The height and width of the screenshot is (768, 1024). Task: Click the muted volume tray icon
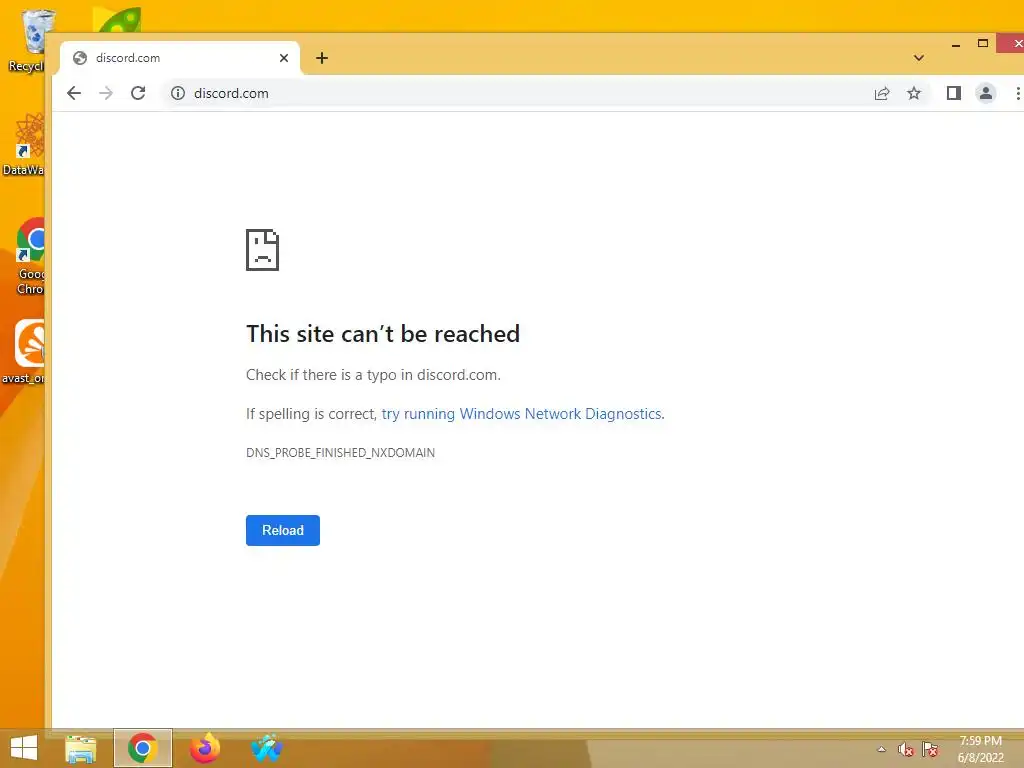pyautogui.click(x=905, y=749)
